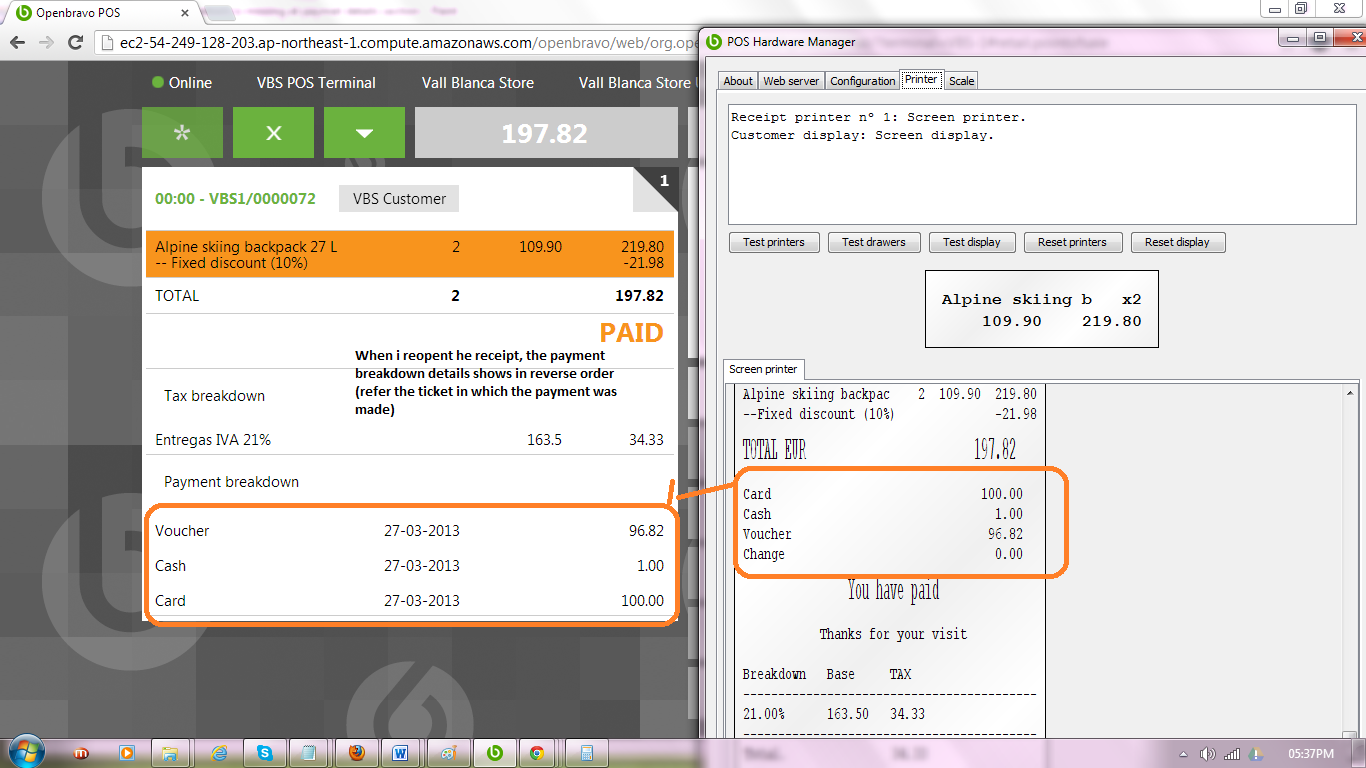Switch to Microsoft Word in the taskbar
1366x768 pixels.
coord(401,753)
